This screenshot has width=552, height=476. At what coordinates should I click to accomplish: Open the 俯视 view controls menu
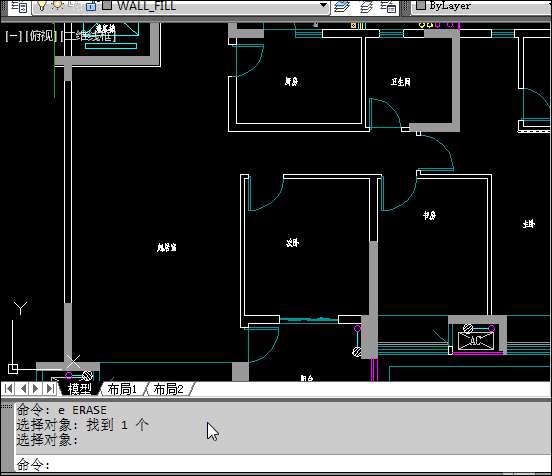(40, 36)
